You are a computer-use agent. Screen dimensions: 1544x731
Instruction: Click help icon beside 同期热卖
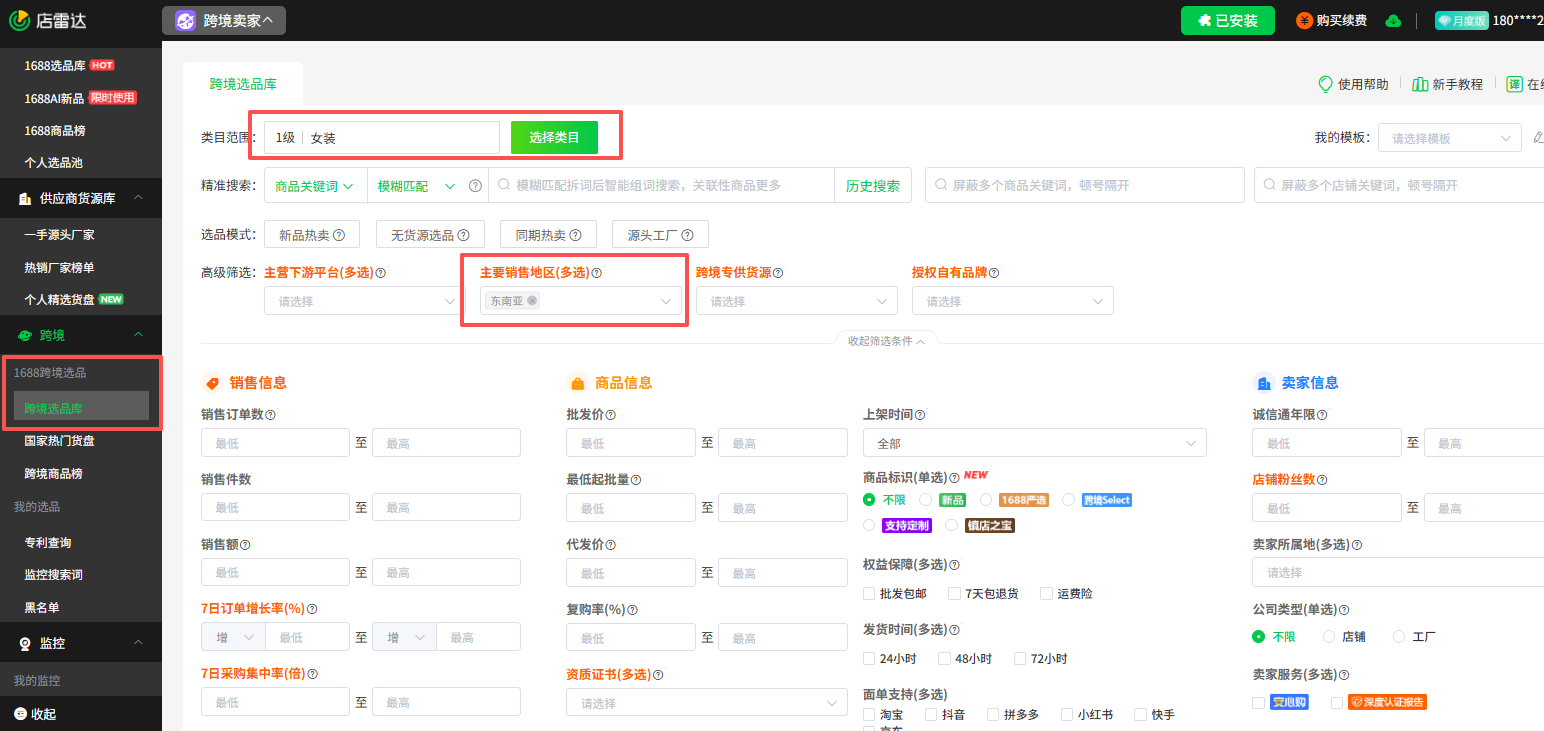[x=576, y=235]
